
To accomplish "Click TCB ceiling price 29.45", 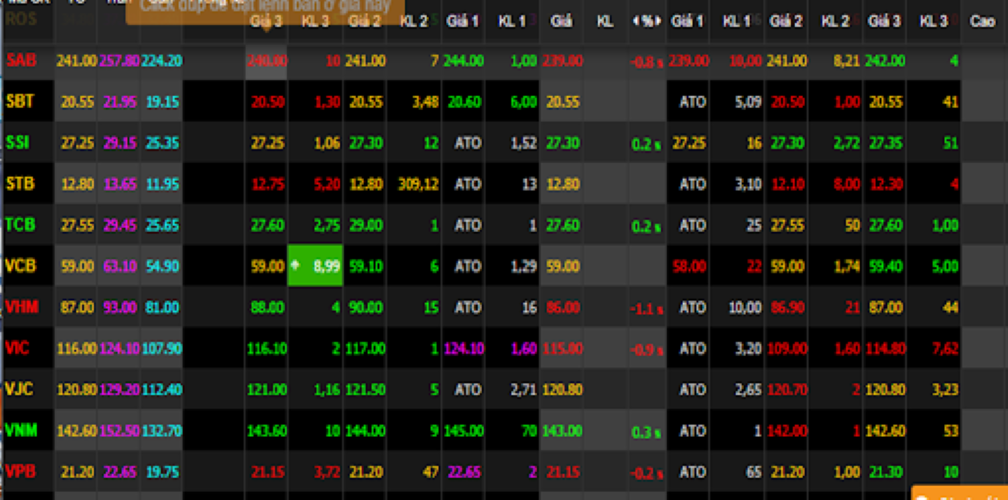I will pos(120,226).
